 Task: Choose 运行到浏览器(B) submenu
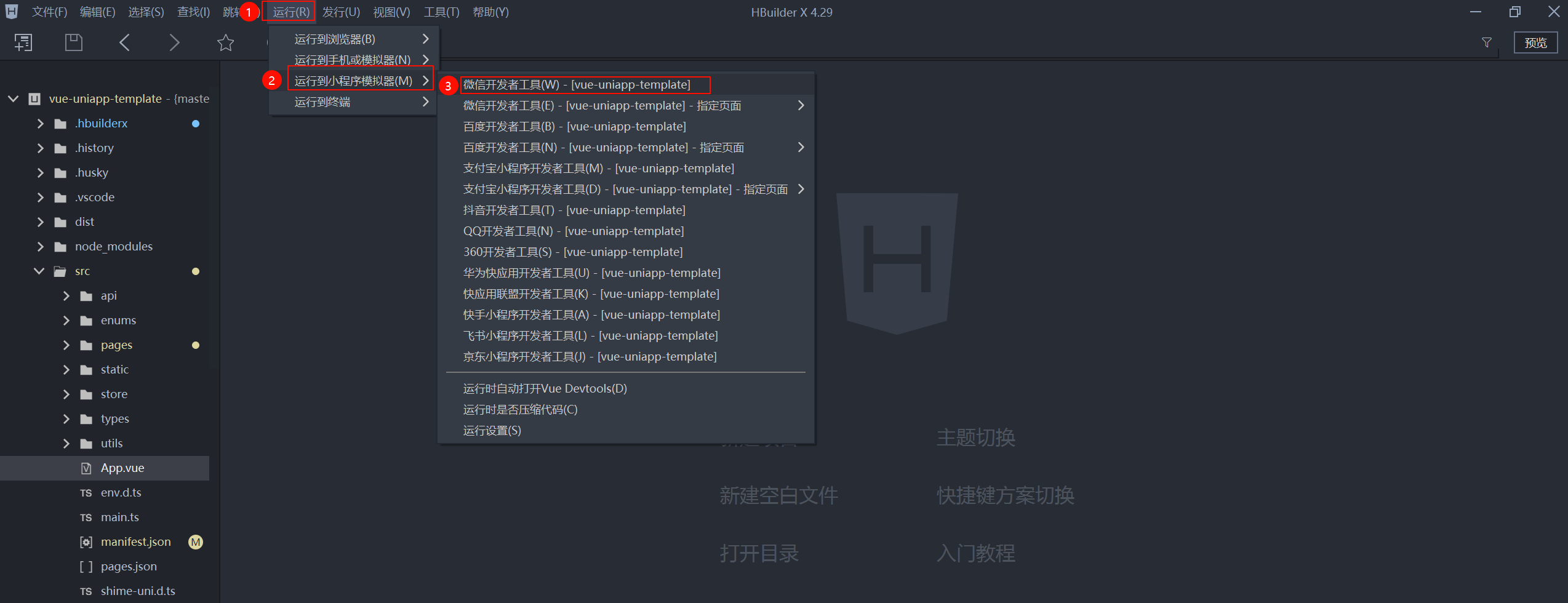[x=353, y=39]
